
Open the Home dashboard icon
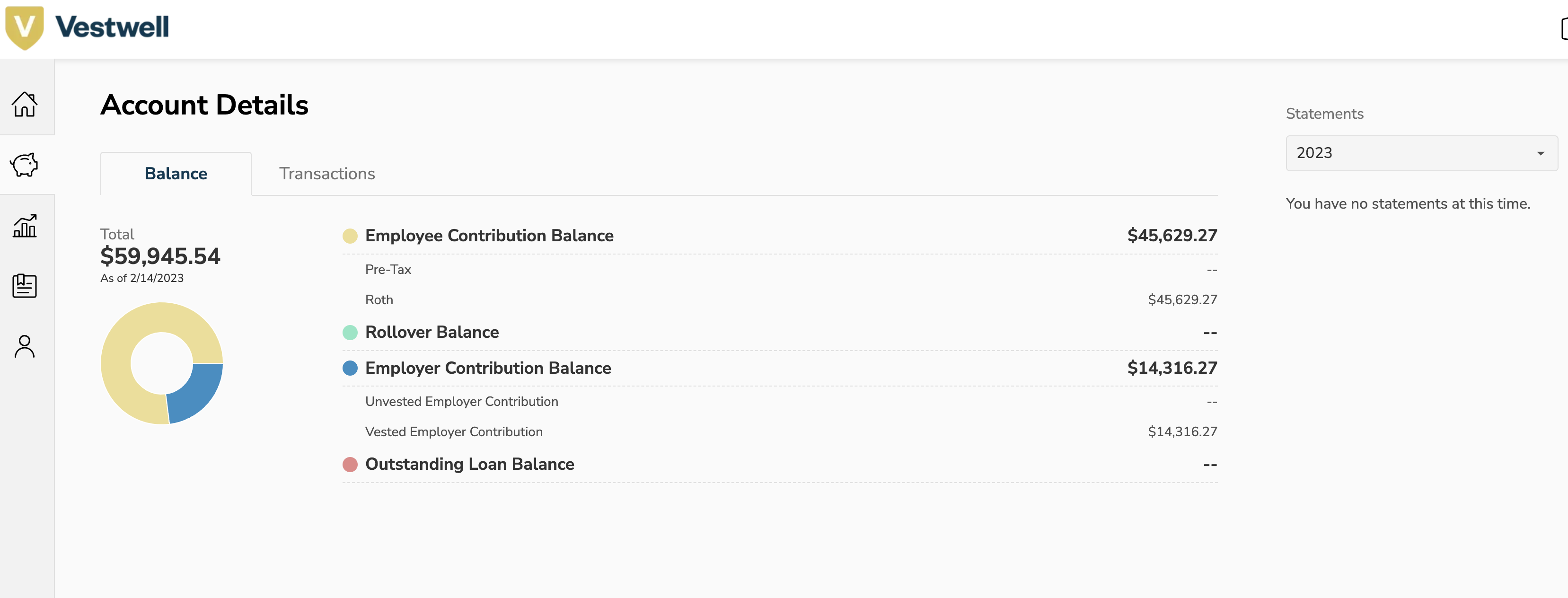[25, 104]
